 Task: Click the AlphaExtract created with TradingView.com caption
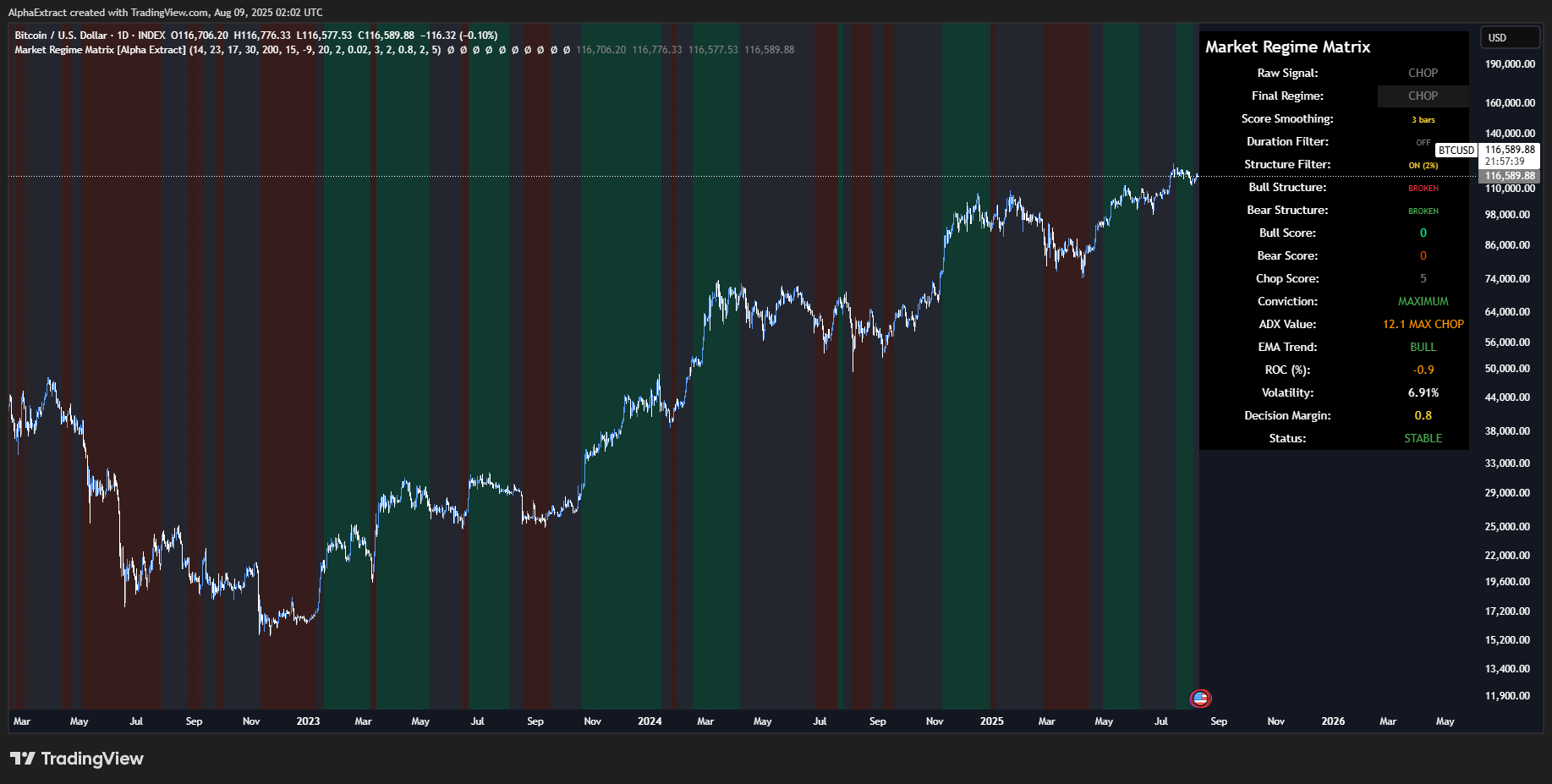[165, 13]
